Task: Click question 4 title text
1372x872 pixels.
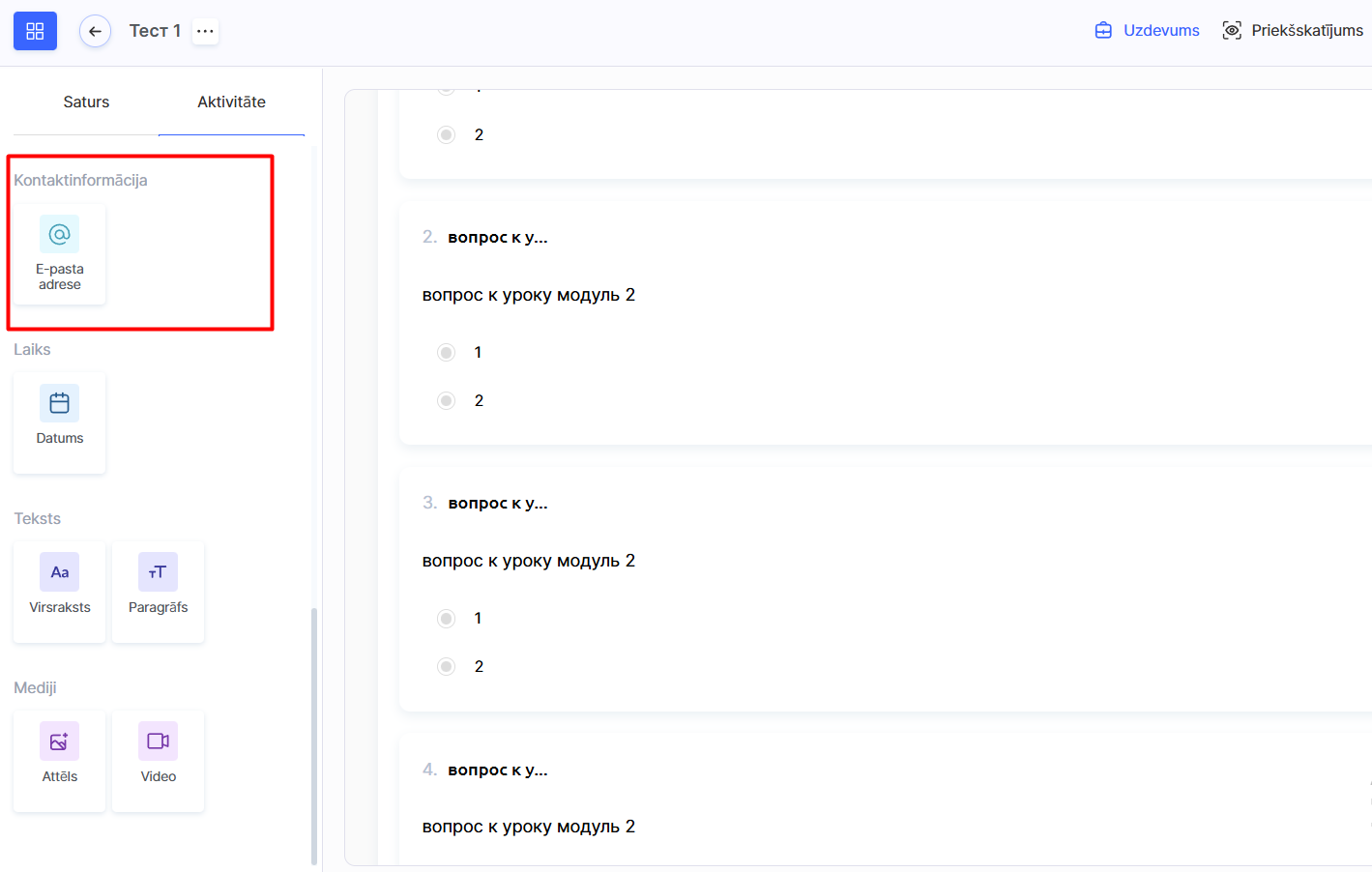Action: [x=498, y=770]
